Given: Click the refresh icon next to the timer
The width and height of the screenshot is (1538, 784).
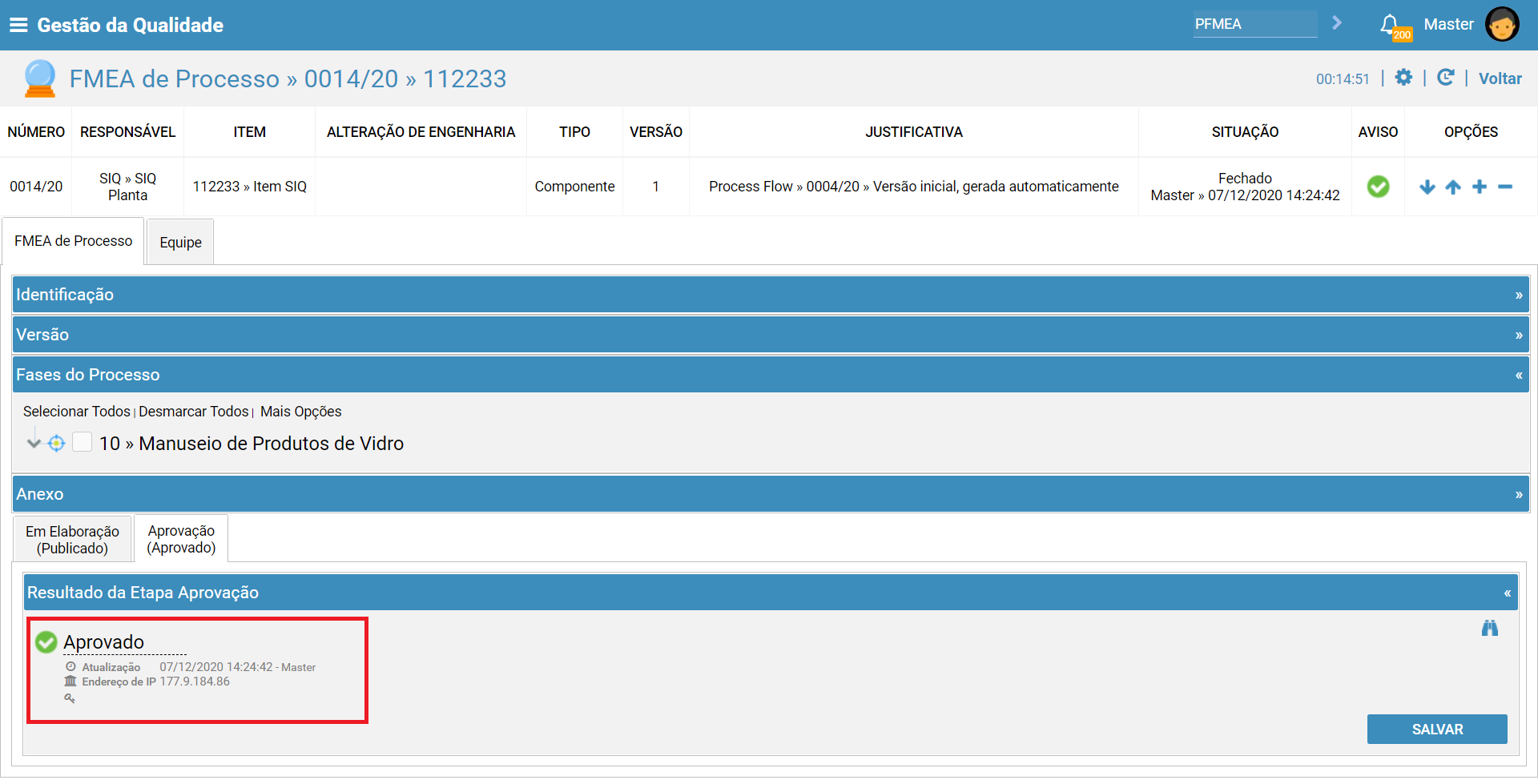Looking at the screenshot, I should [1446, 78].
